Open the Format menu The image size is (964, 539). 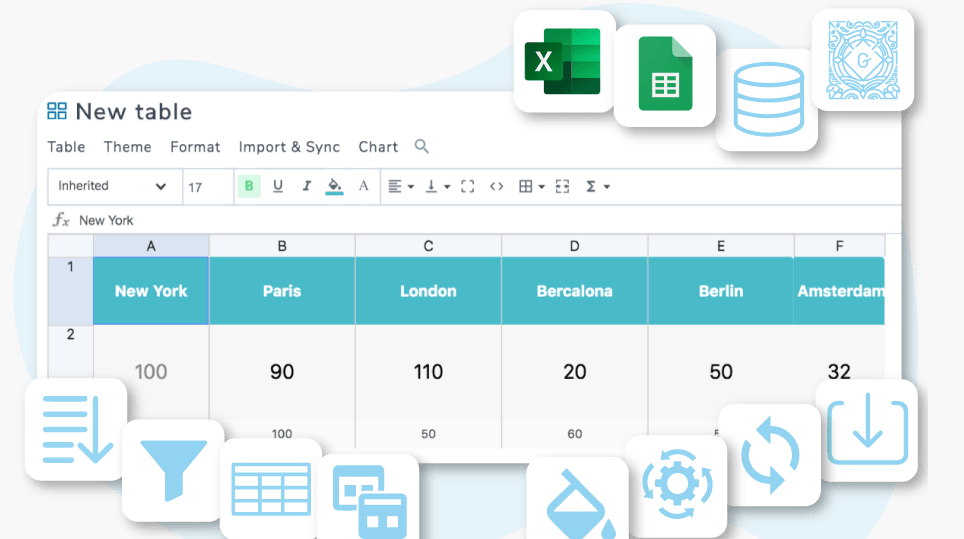[x=195, y=147]
